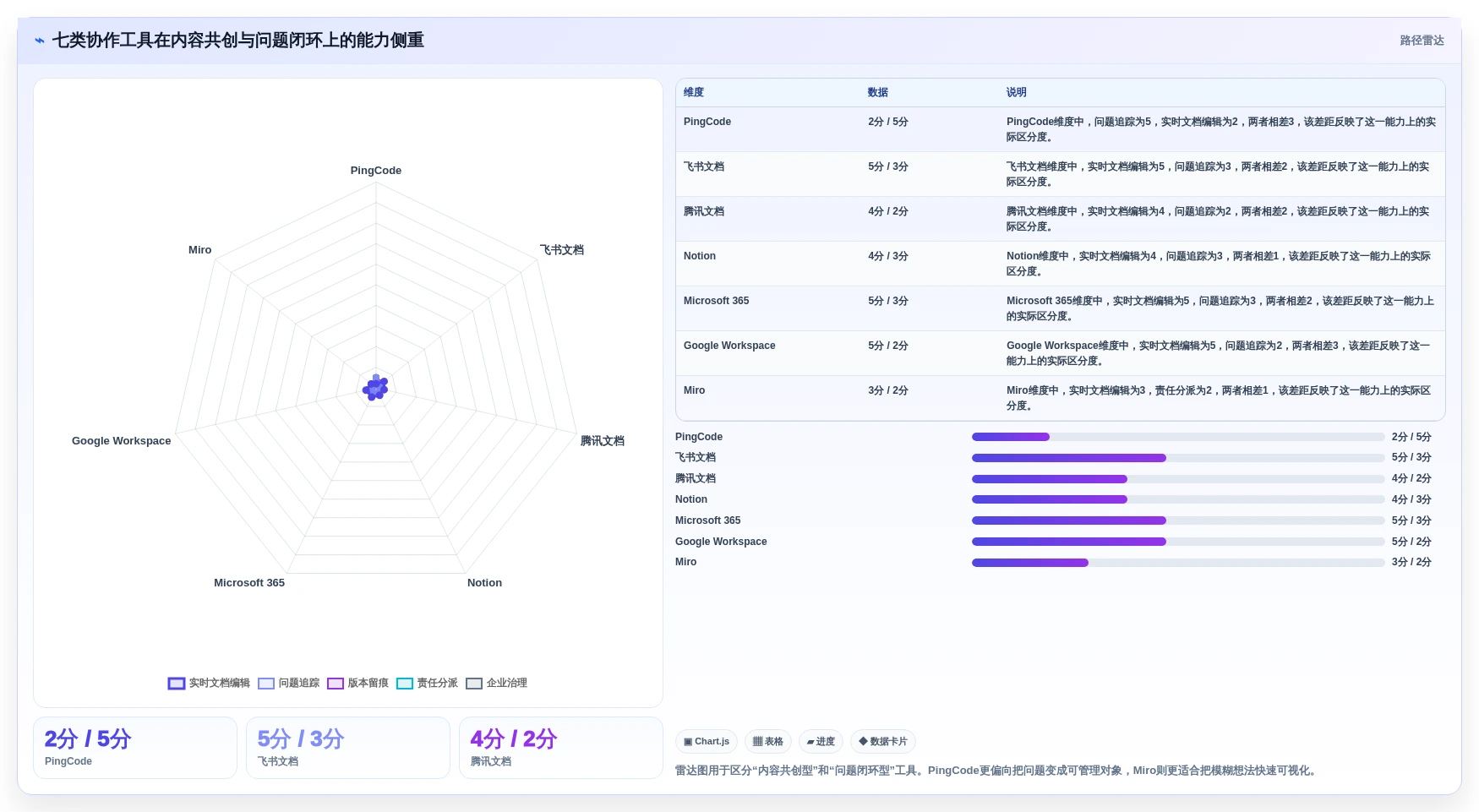The width and height of the screenshot is (1479, 812).
Task: Click the Miro progress bar
Action: pyautogui.click(x=1178, y=563)
